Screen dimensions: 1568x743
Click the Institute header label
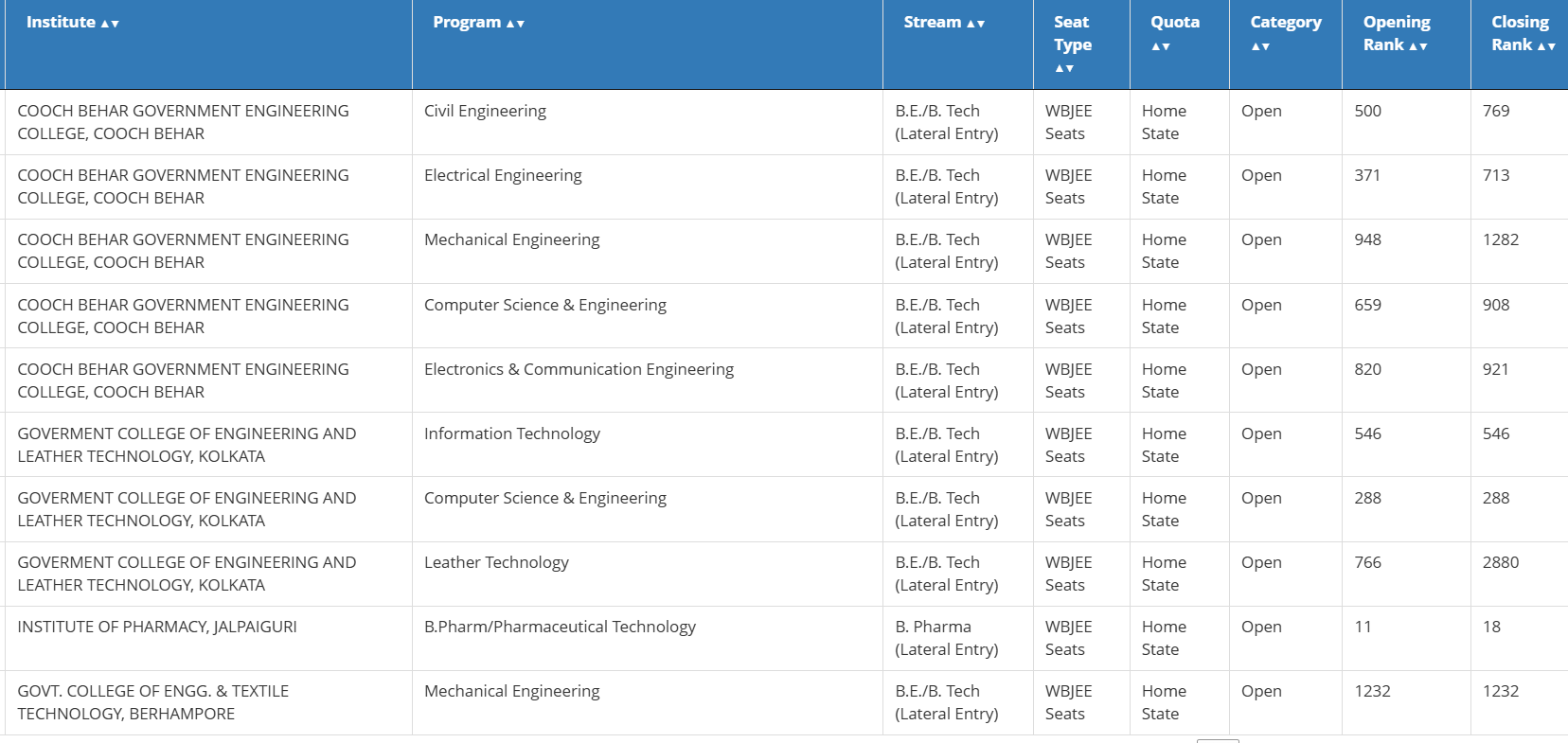[61, 22]
